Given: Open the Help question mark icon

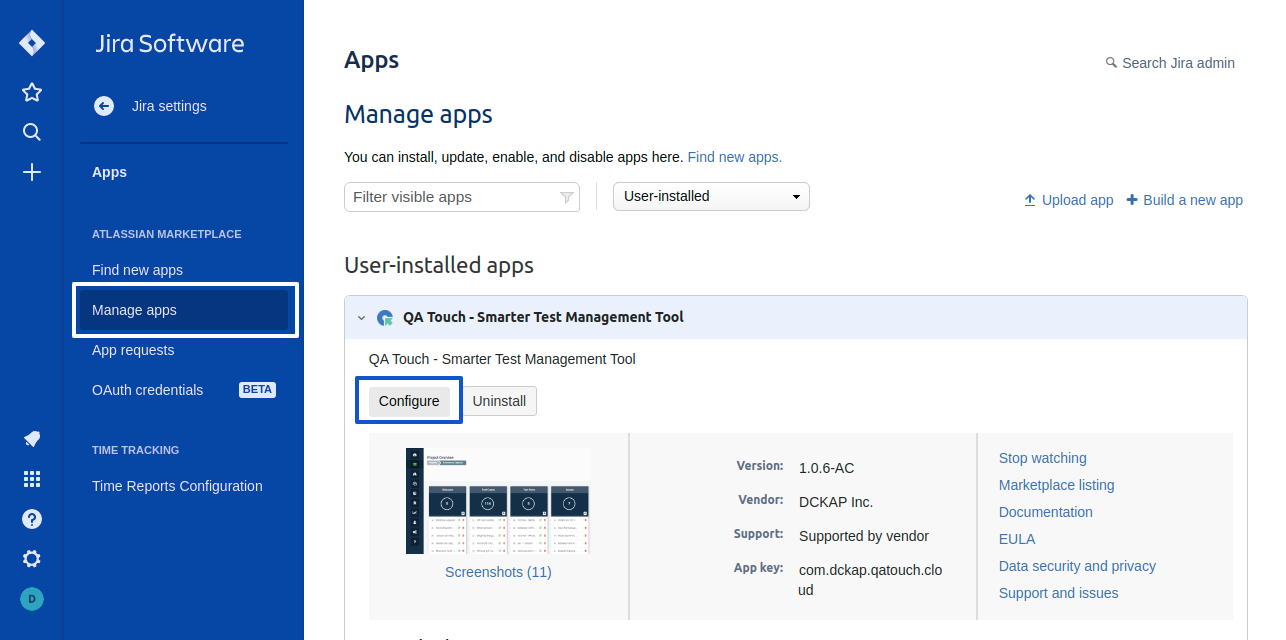Looking at the screenshot, I should pyautogui.click(x=32, y=519).
